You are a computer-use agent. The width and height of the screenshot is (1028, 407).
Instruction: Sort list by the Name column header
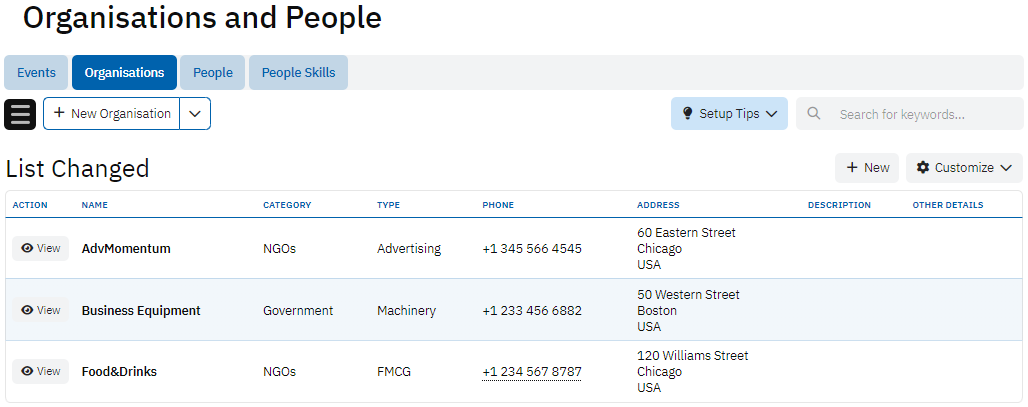tap(95, 205)
